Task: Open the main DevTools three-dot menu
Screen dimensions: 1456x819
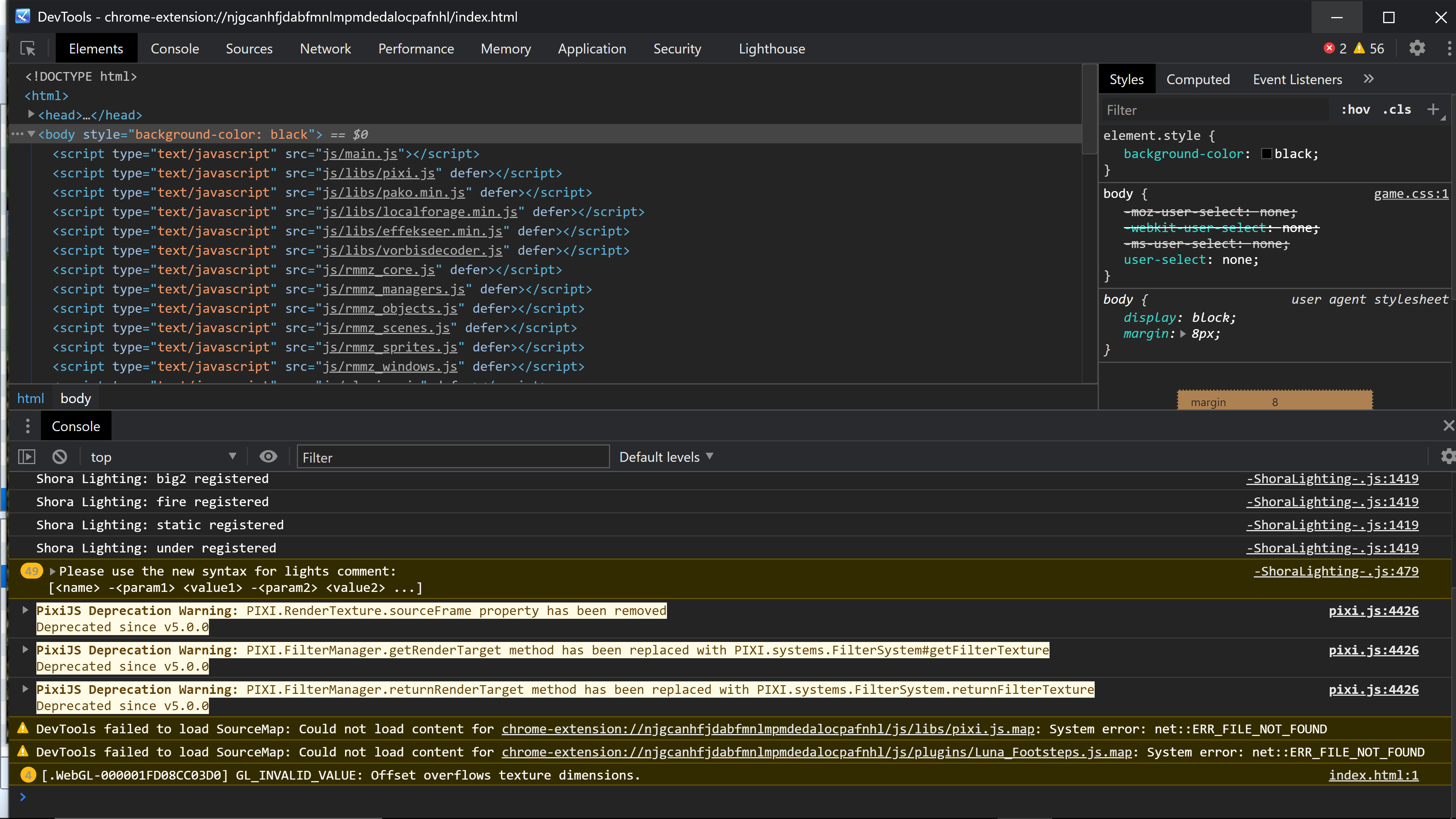Action: pyautogui.click(x=1449, y=49)
